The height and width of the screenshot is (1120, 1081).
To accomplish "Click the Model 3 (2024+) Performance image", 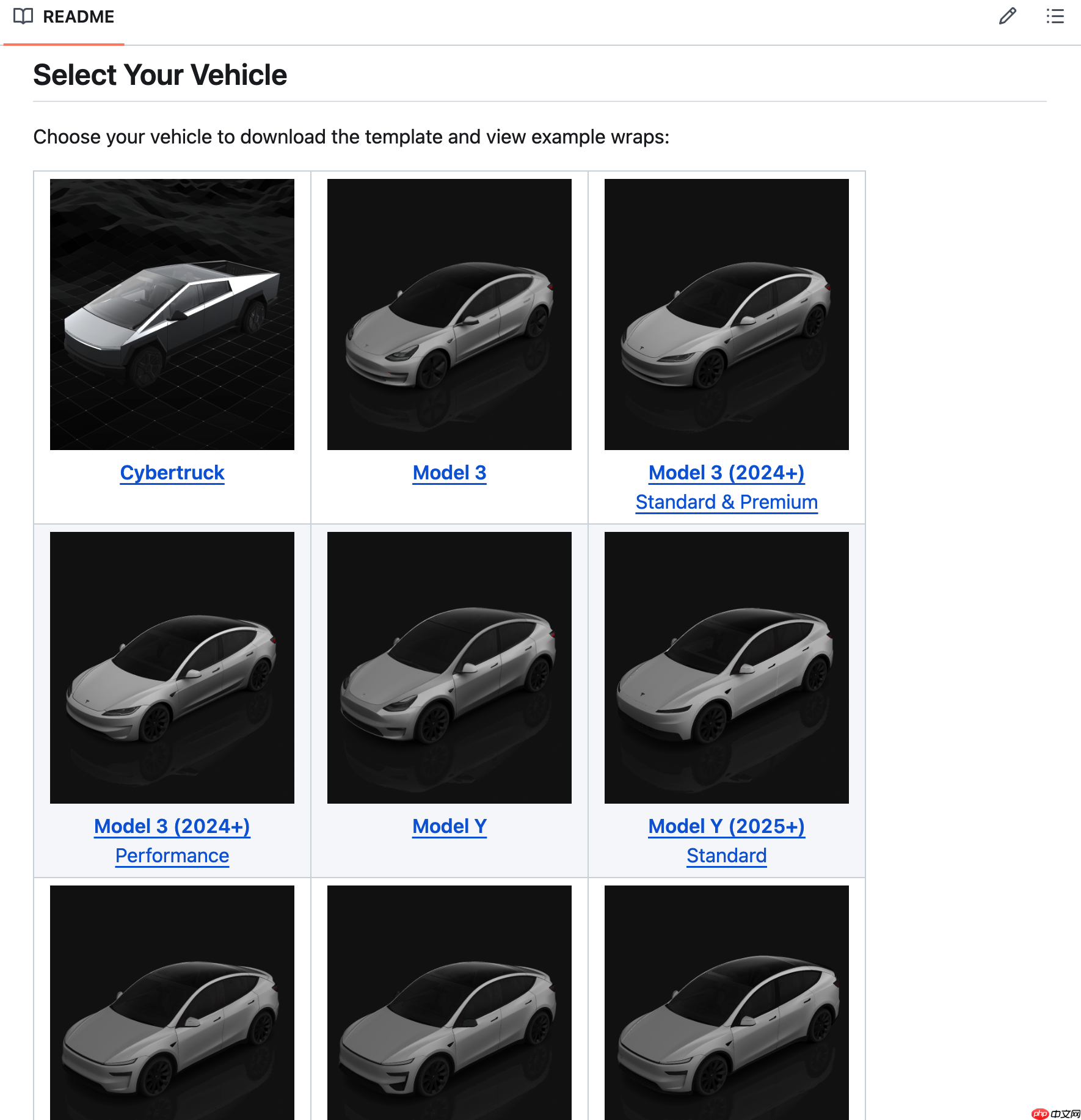I will (172, 667).
